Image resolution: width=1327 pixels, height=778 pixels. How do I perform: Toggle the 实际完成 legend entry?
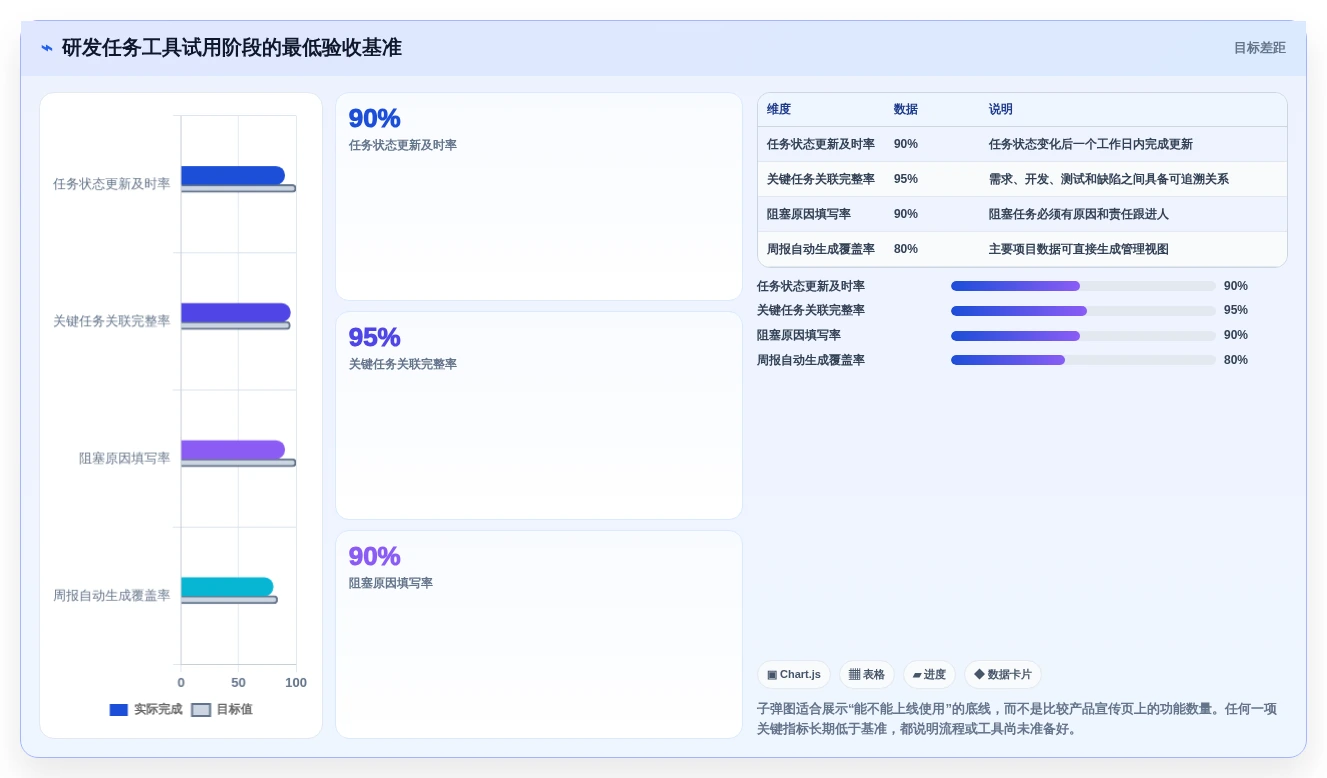[146, 709]
